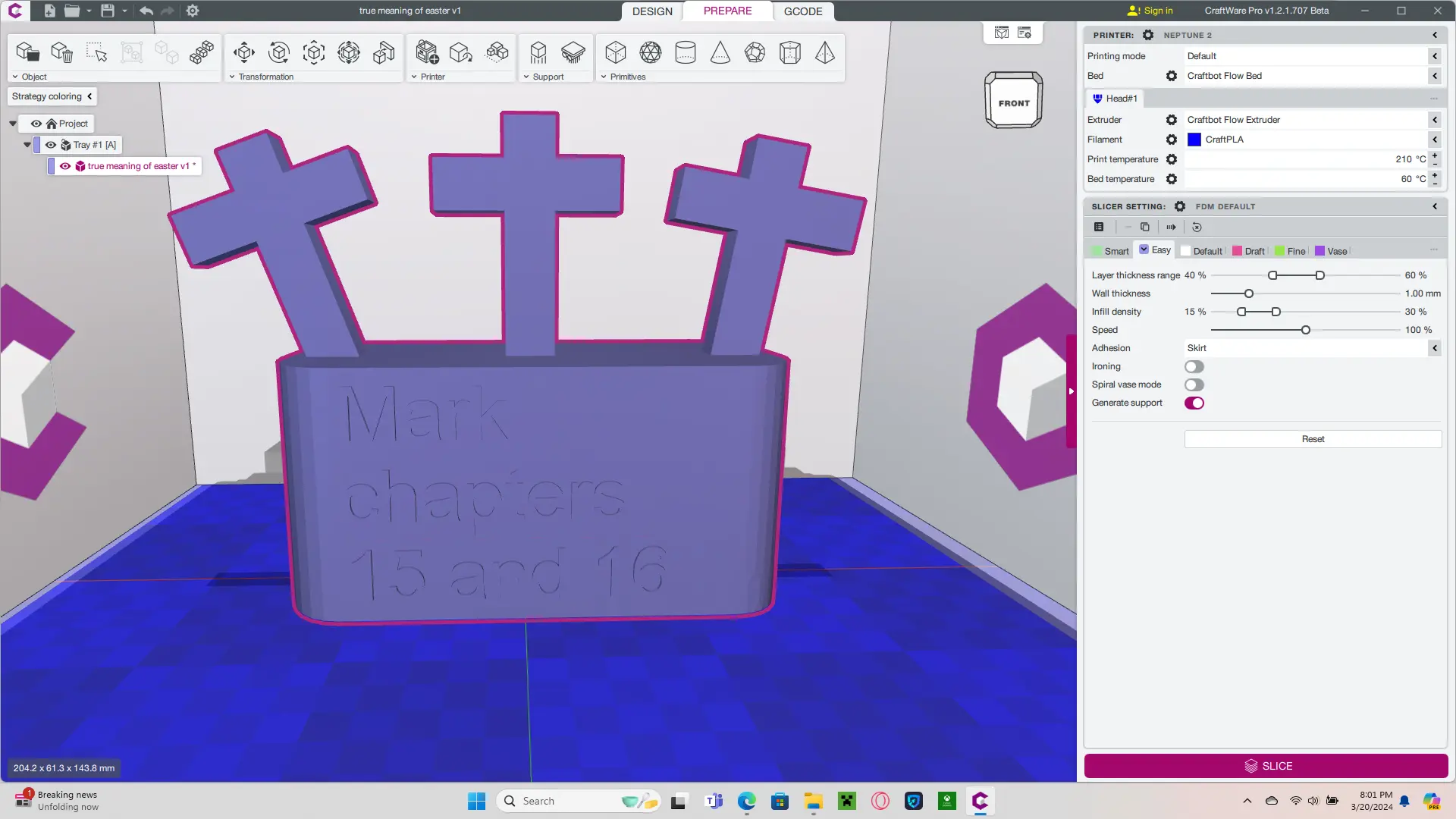Click the Wall thickness slider handle
Screen dimensions: 1456x819
pyautogui.click(x=1249, y=293)
